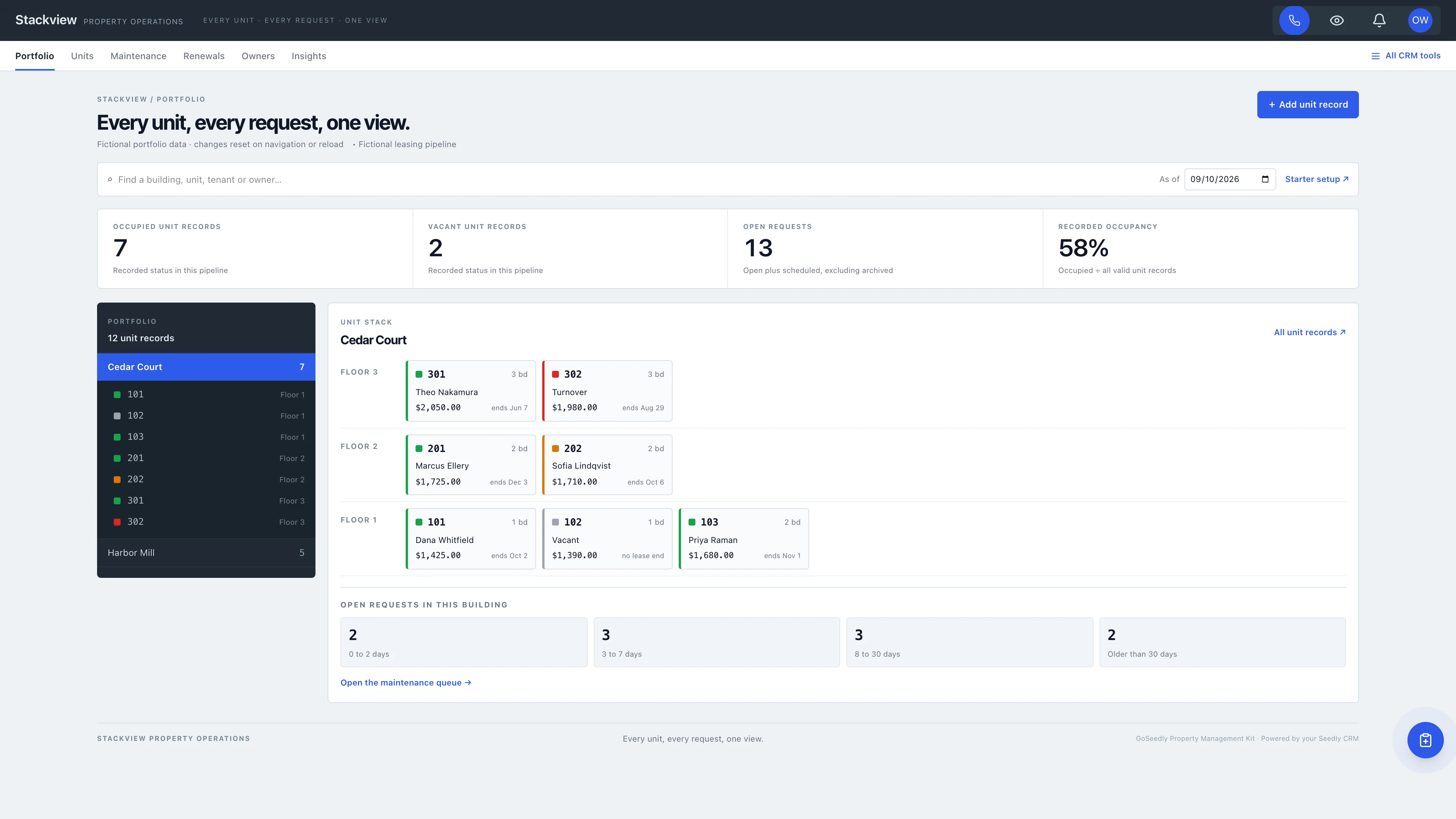1456x819 pixels.
Task: Open the OW user avatar menu
Action: [1420, 20]
